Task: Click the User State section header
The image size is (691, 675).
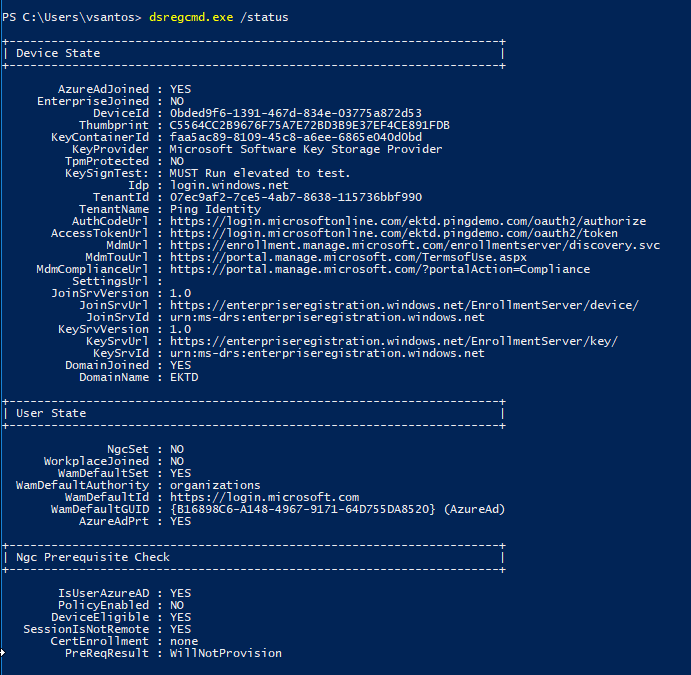Action: 52,413
